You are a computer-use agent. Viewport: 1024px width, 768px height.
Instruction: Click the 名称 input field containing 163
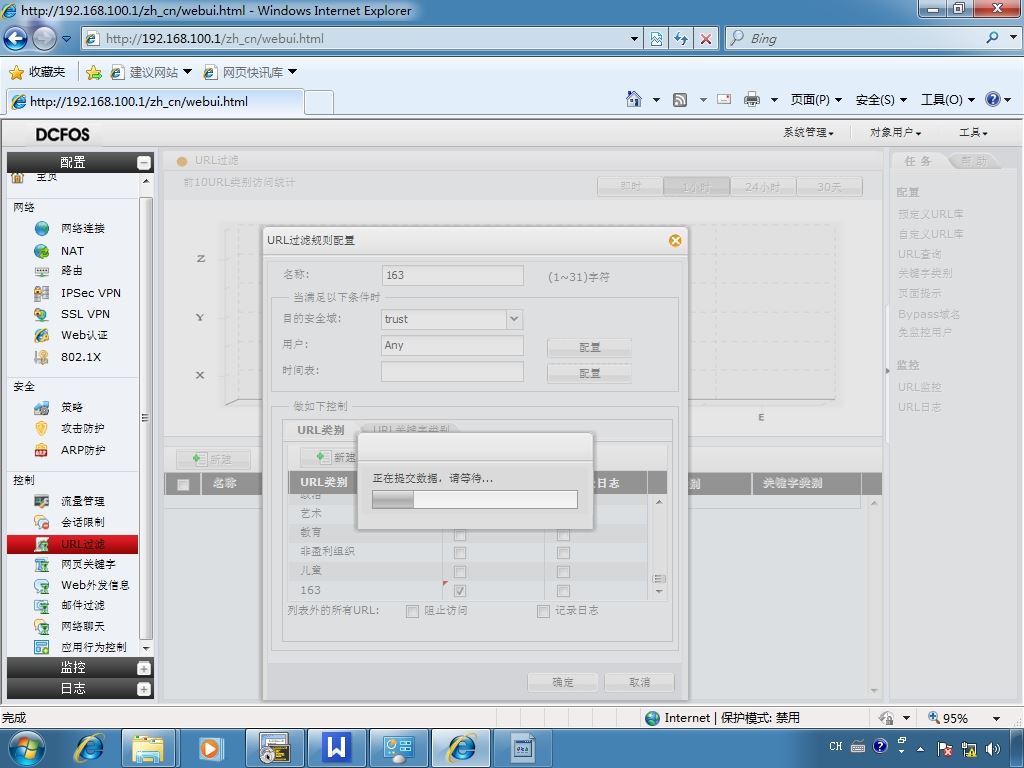point(453,275)
